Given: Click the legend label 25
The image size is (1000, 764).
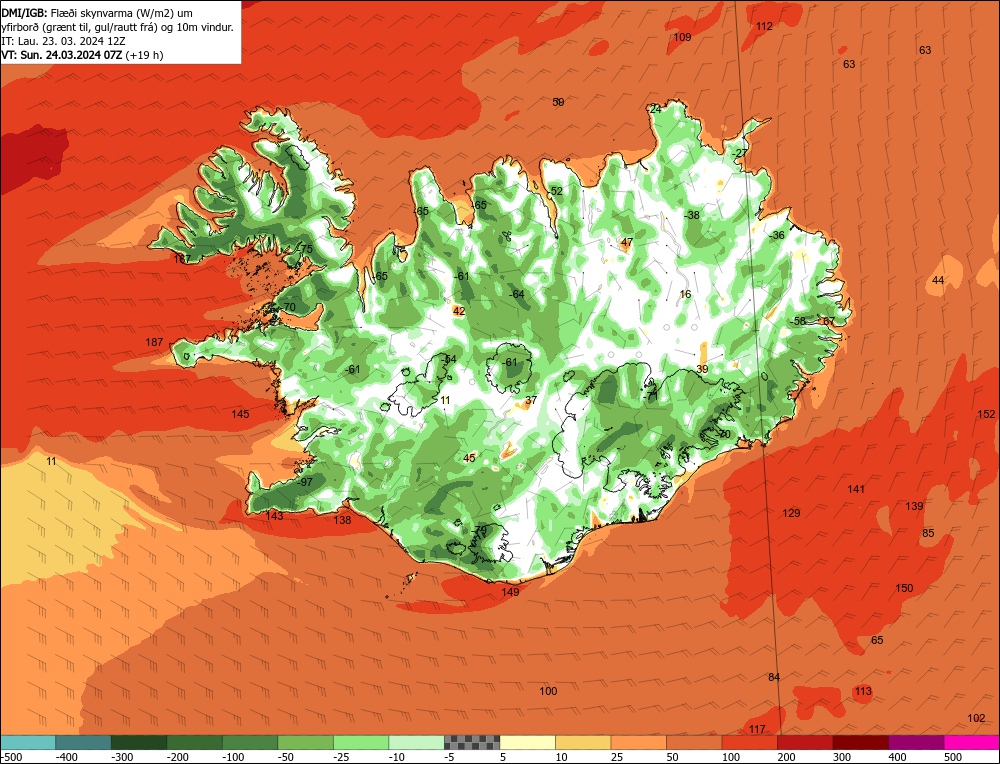Looking at the screenshot, I should pyautogui.click(x=617, y=757).
